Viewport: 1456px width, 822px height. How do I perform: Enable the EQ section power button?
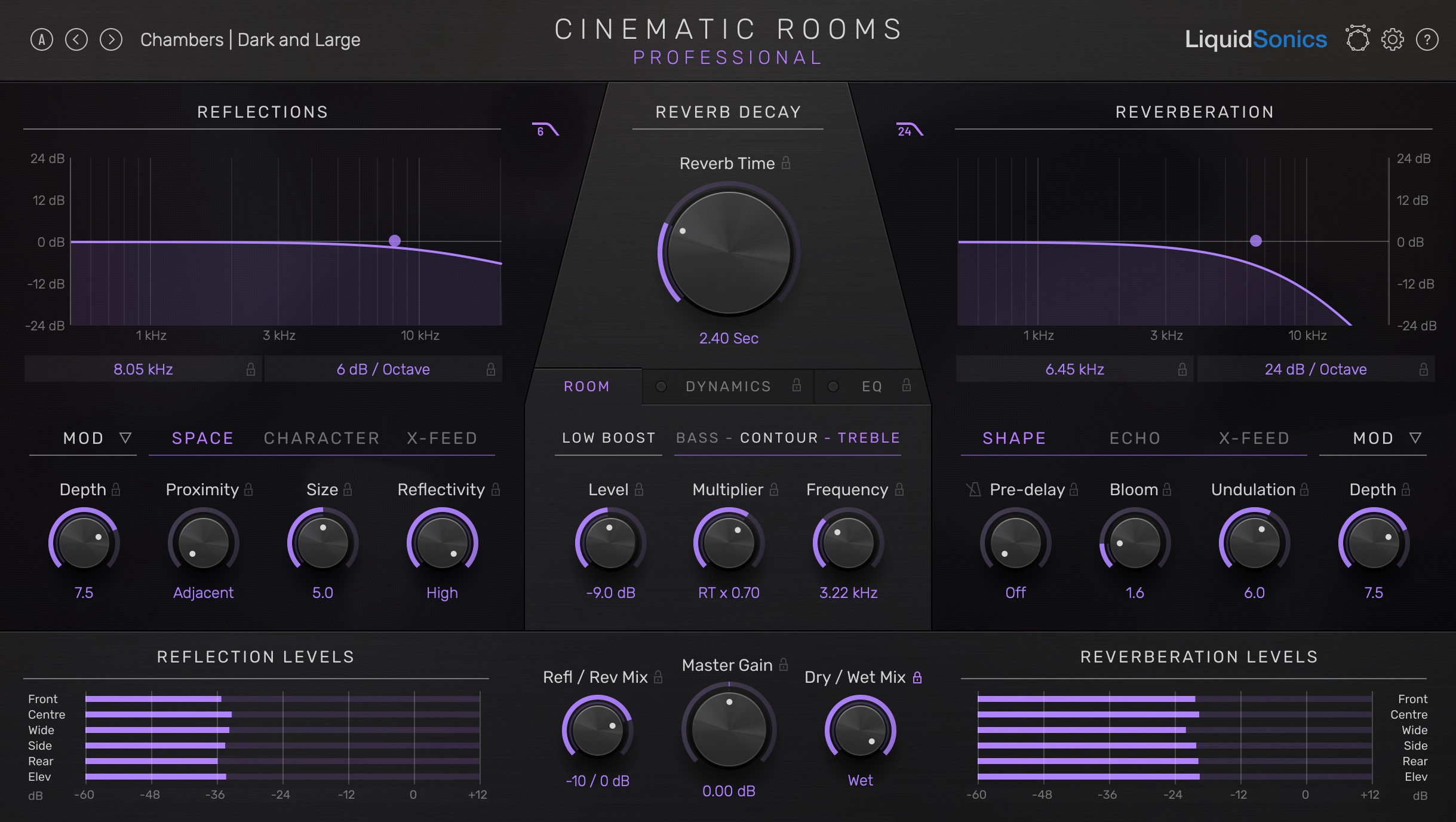pyautogui.click(x=833, y=387)
